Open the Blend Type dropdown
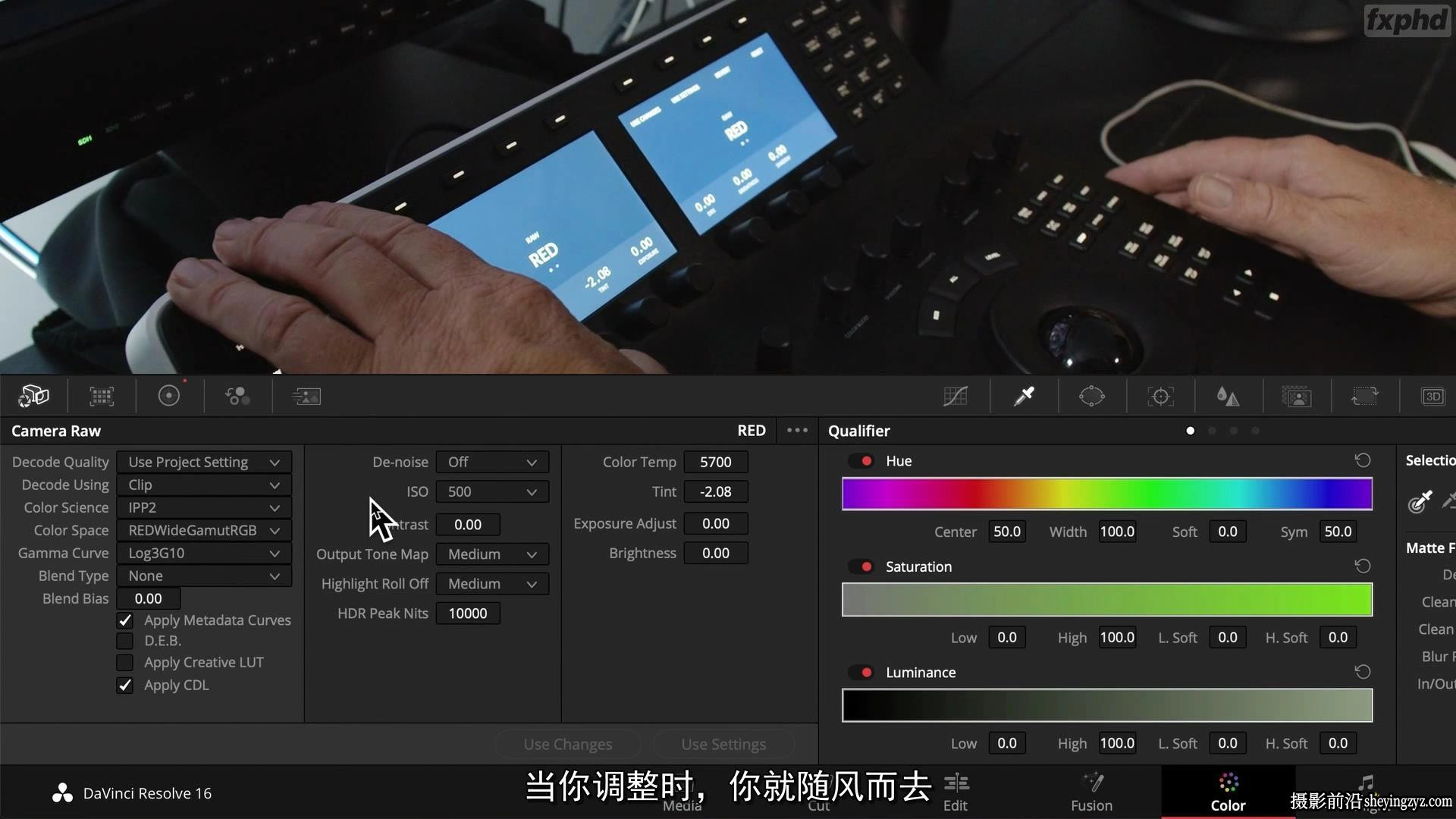Screen dimensions: 1456x819 (x=204, y=576)
